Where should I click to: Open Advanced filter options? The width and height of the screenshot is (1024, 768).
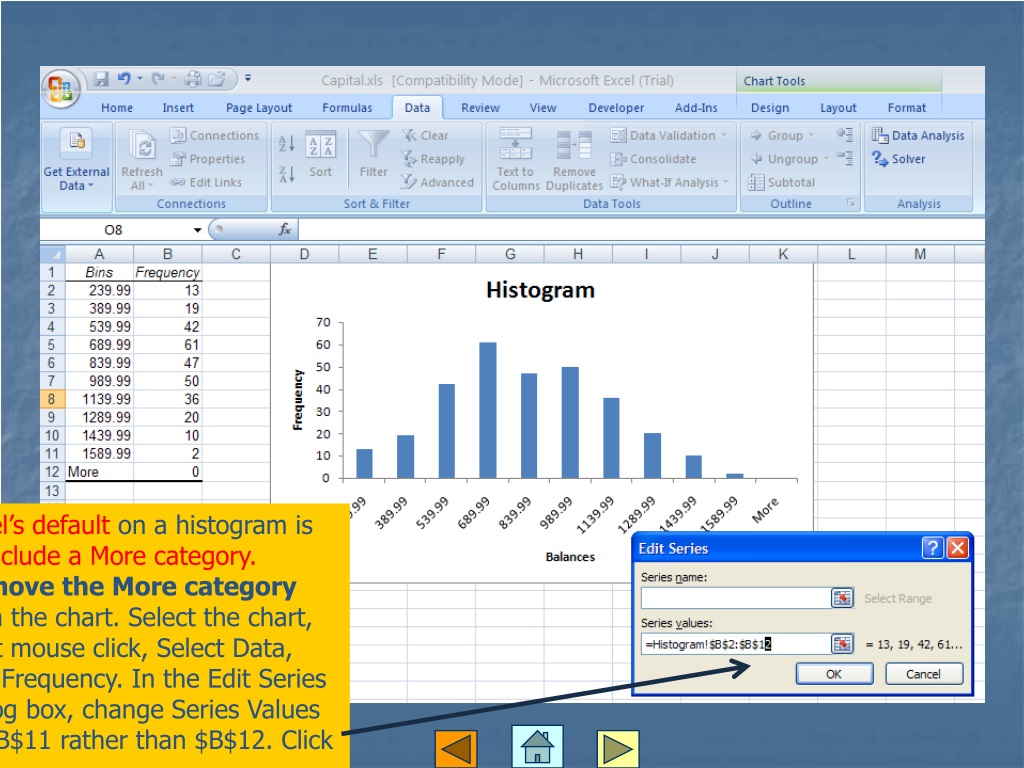[x=438, y=182]
